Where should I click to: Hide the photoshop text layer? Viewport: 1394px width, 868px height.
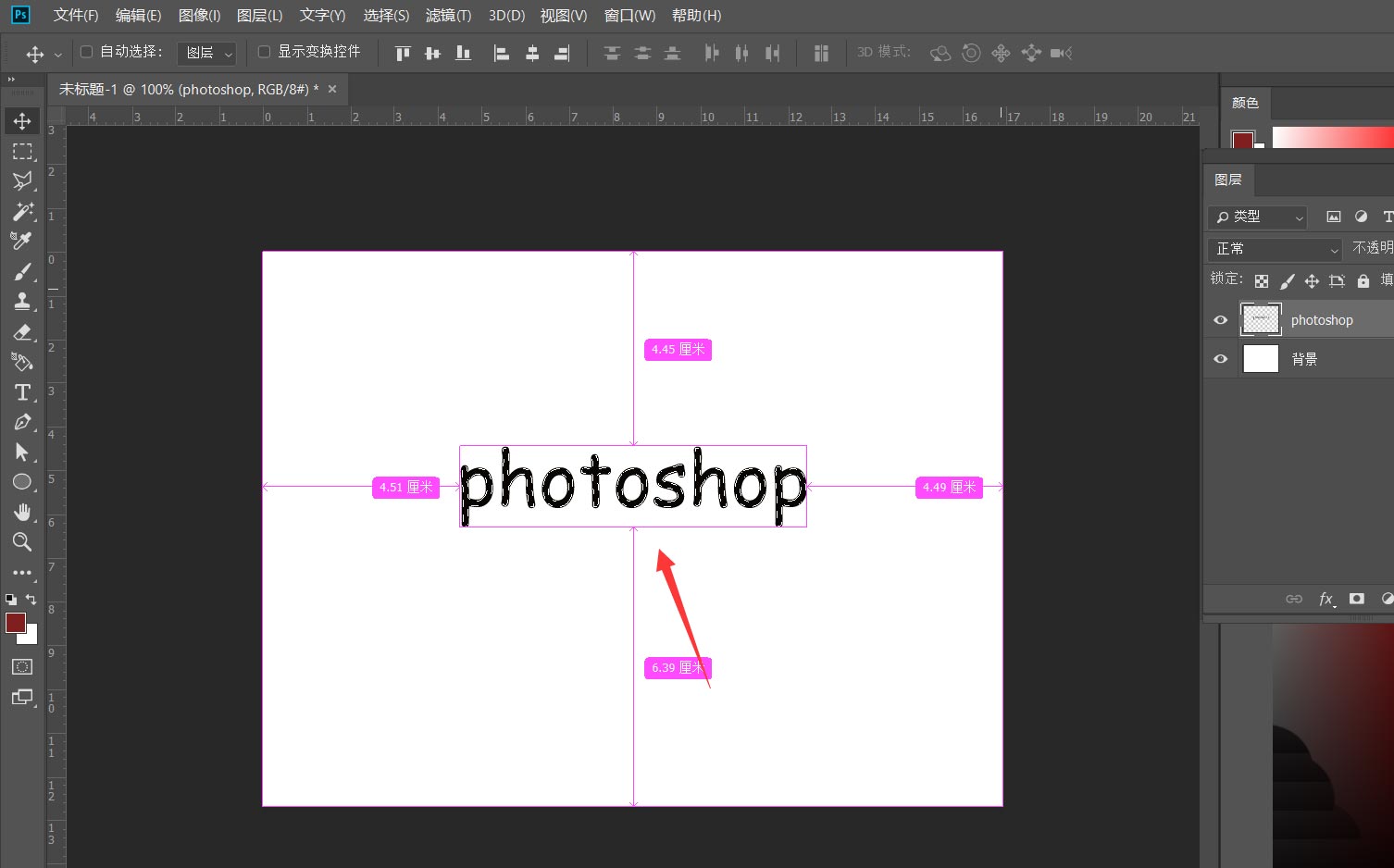[1221, 320]
